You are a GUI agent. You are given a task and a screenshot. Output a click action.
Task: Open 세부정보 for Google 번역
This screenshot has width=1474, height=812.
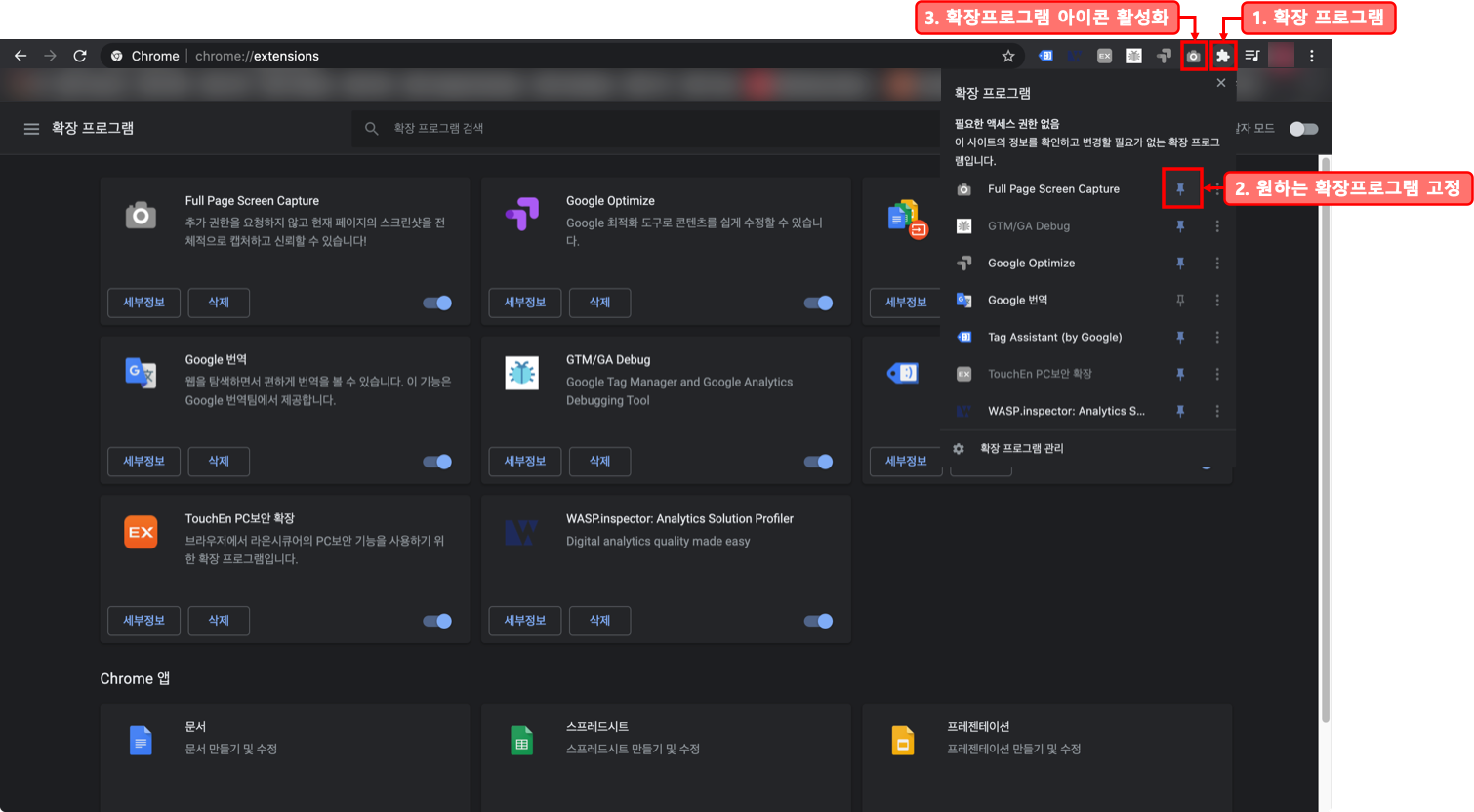click(x=143, y=462)
